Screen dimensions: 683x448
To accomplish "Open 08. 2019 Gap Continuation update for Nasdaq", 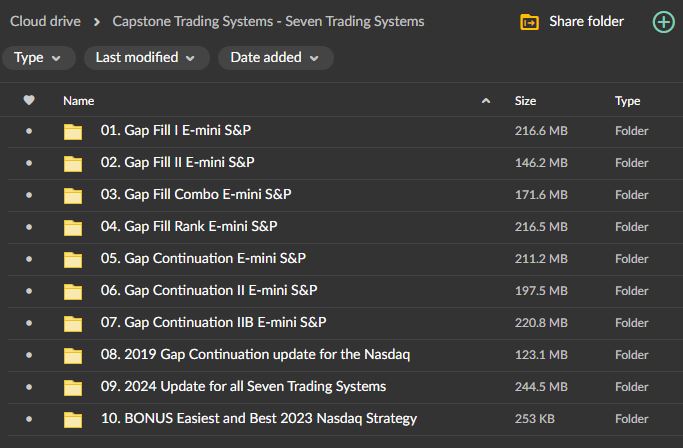I will tap(255, 354).
